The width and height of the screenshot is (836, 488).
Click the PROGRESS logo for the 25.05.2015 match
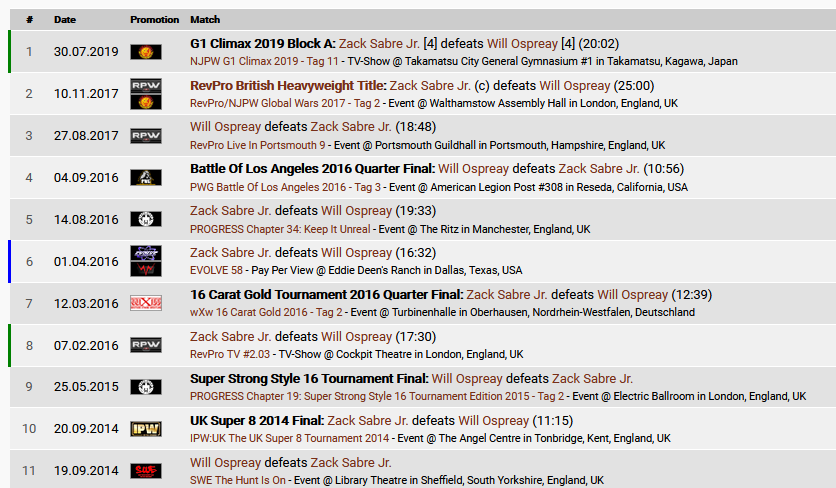[x=145, y=387]
